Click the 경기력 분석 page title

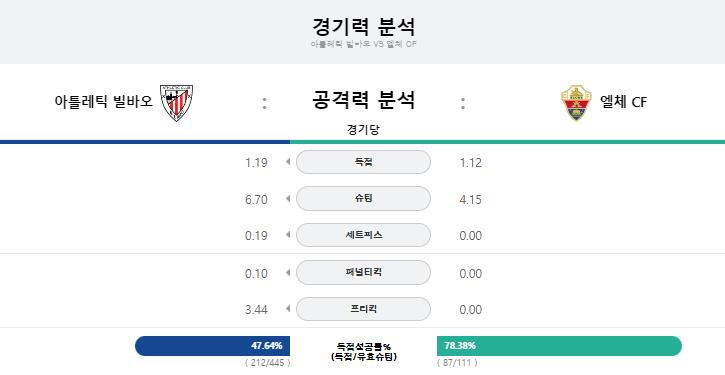[x=363, y=26]
